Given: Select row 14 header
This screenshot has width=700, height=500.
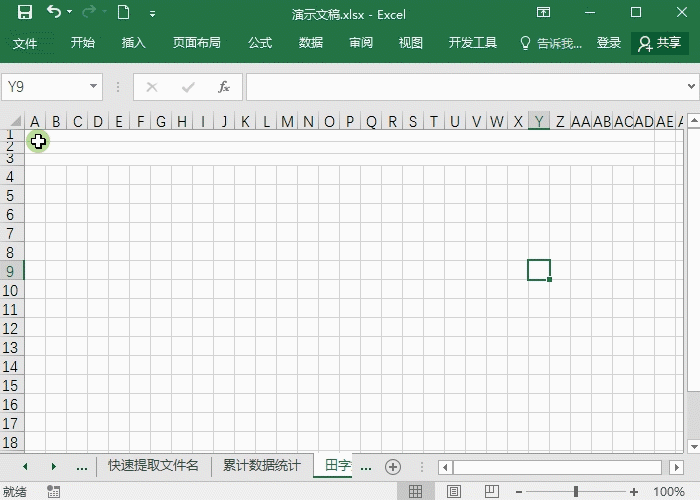Looking at the screenshot, I should (x=12, y=367).
